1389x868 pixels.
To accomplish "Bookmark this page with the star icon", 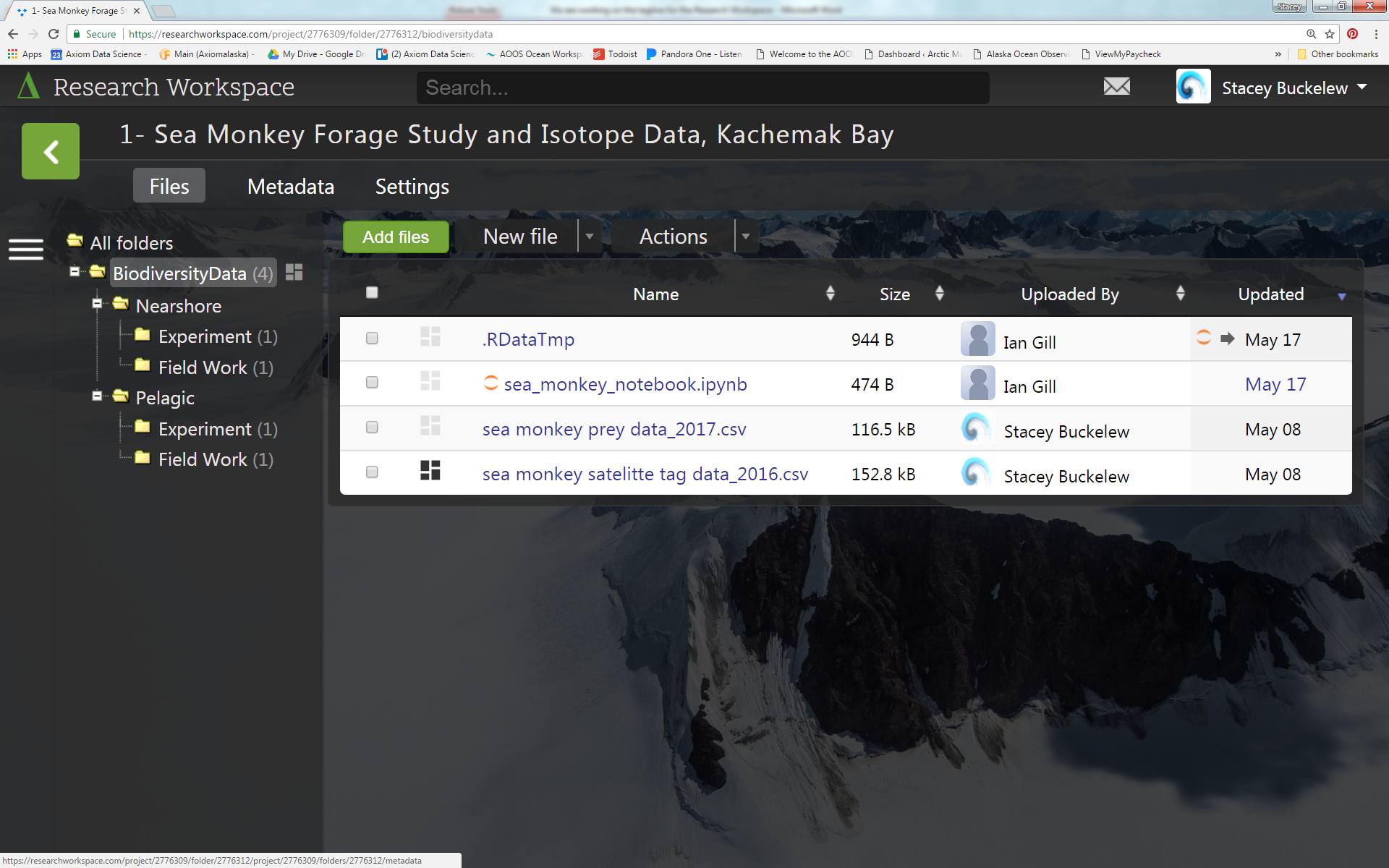I will coord(1330,34).
